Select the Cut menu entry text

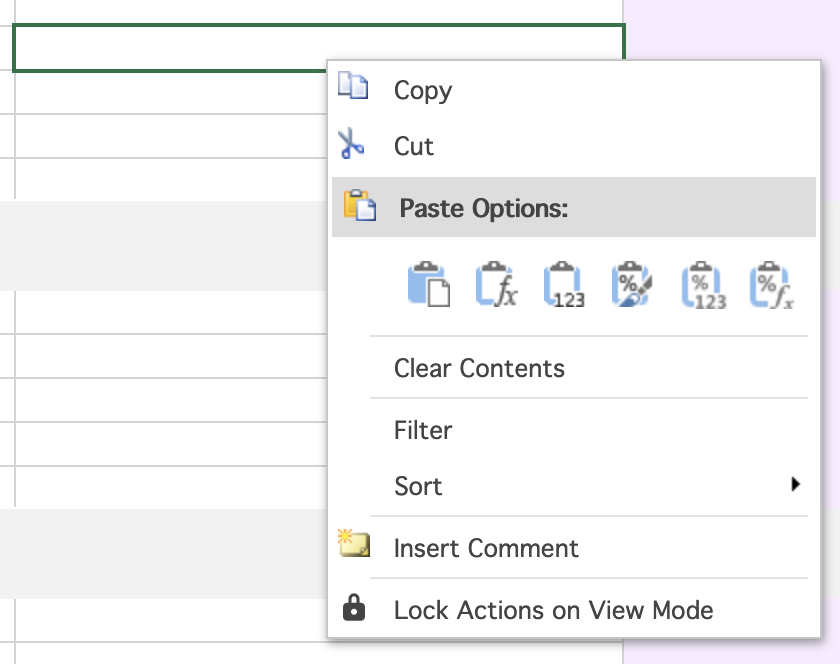pos(414,147)
